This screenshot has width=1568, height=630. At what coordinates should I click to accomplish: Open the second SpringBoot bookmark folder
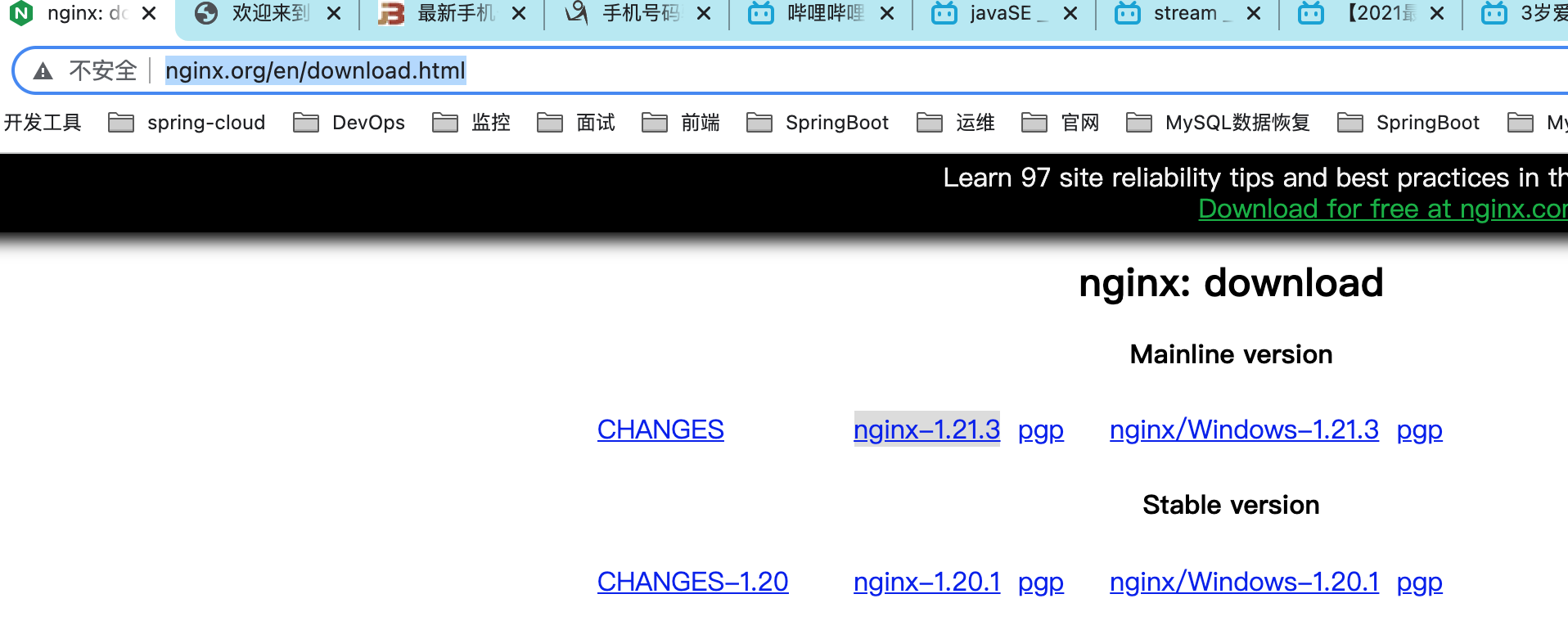pyautogui.click(x=1409, y=123)
